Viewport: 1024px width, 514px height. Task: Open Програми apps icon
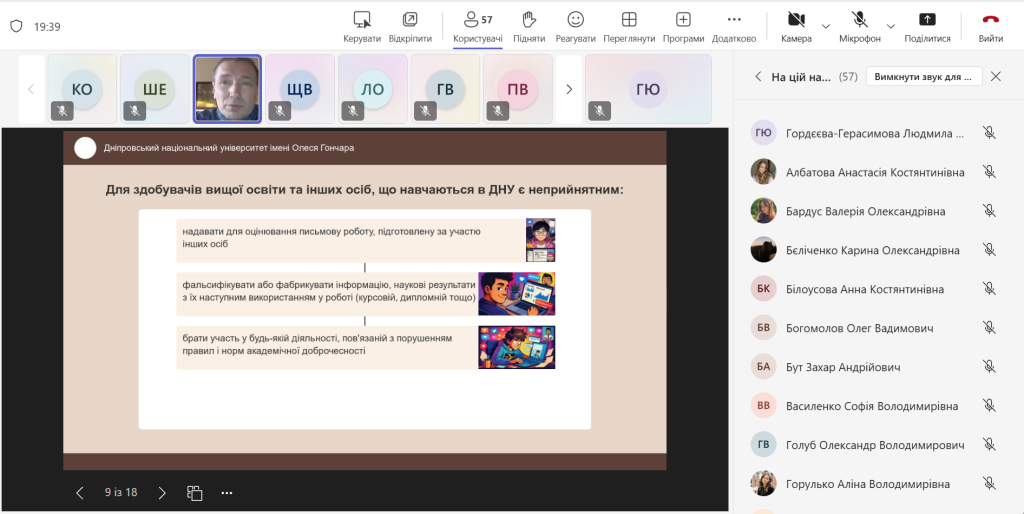[x=683, y=19]
